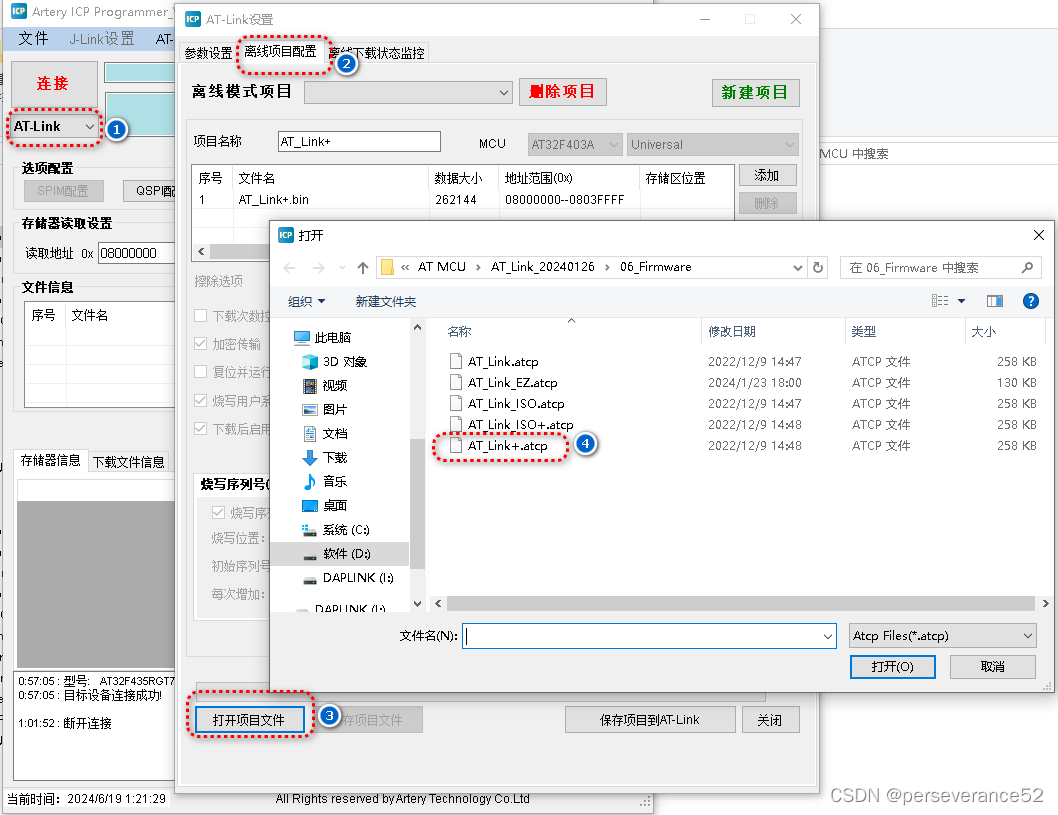Toggle the preview pane icon
The image size is (1058, 815).
[995, 301]
